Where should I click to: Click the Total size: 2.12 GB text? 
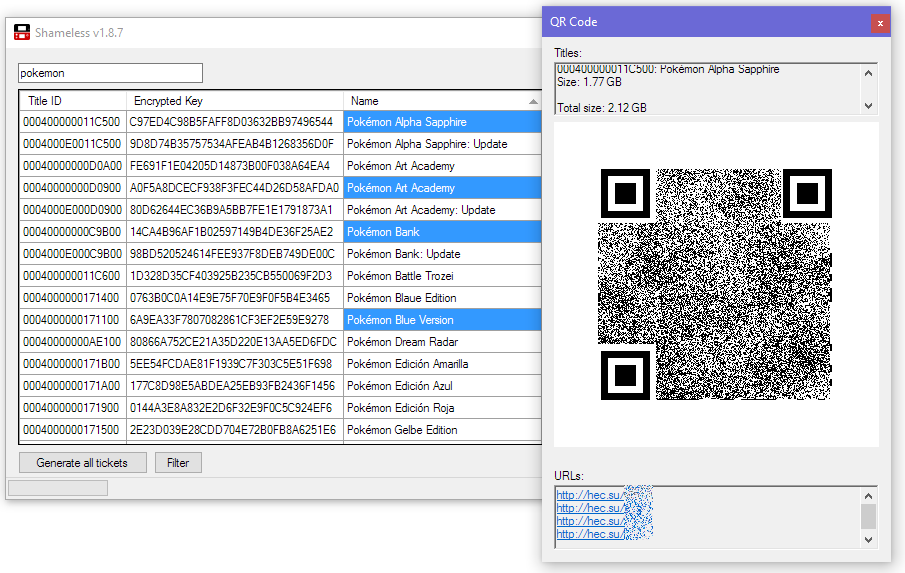pyautogui.click(x=601, y=108)
